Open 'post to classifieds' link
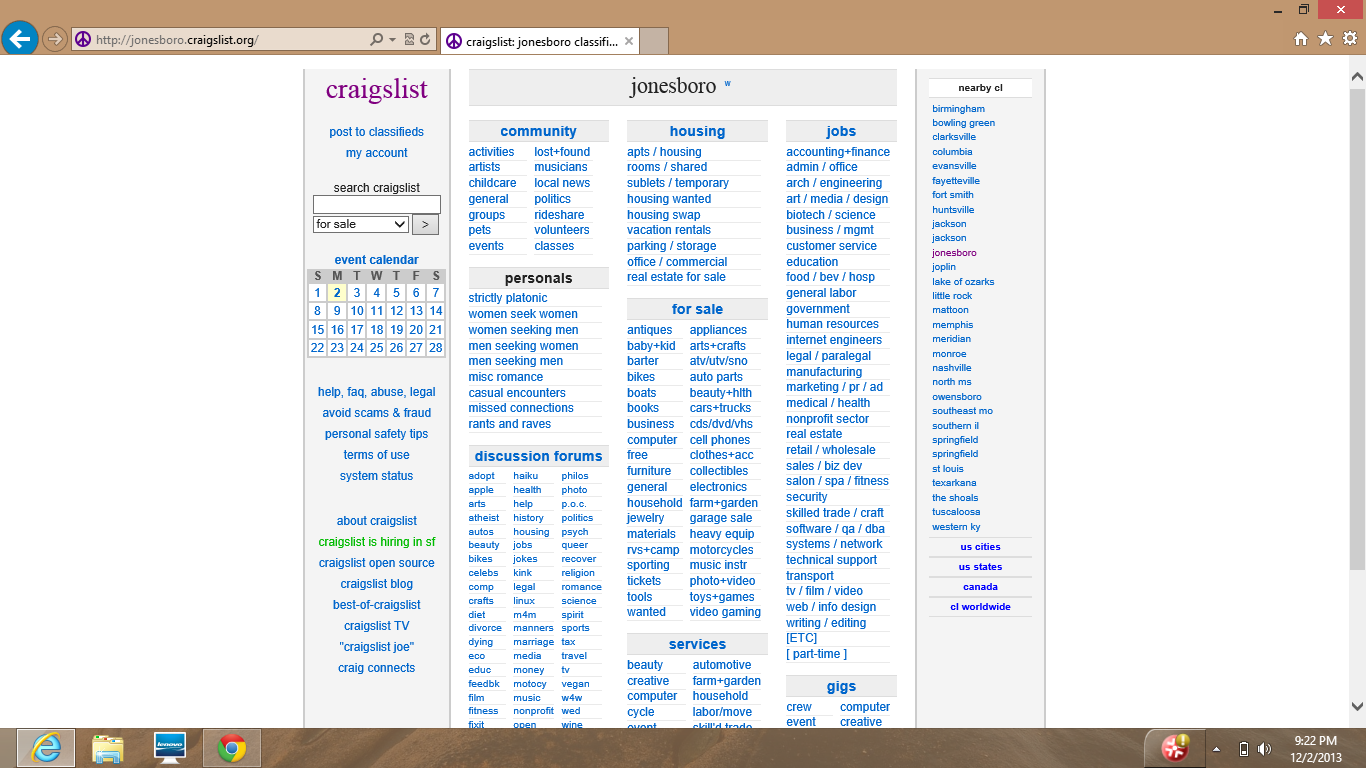The height and width of the screenshot is (768, 1366). click(376, 132)
